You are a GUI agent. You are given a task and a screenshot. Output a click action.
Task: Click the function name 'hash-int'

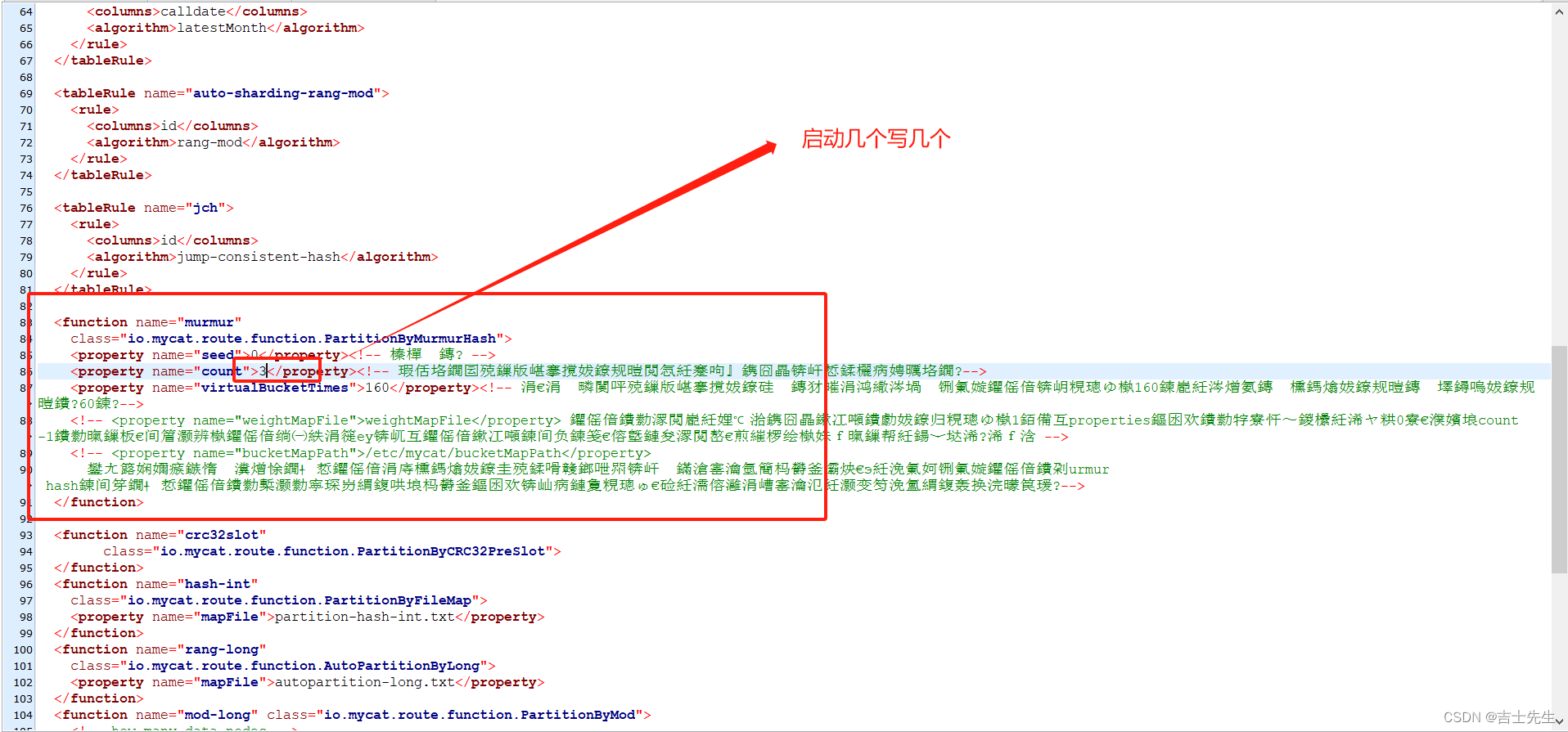218,584
